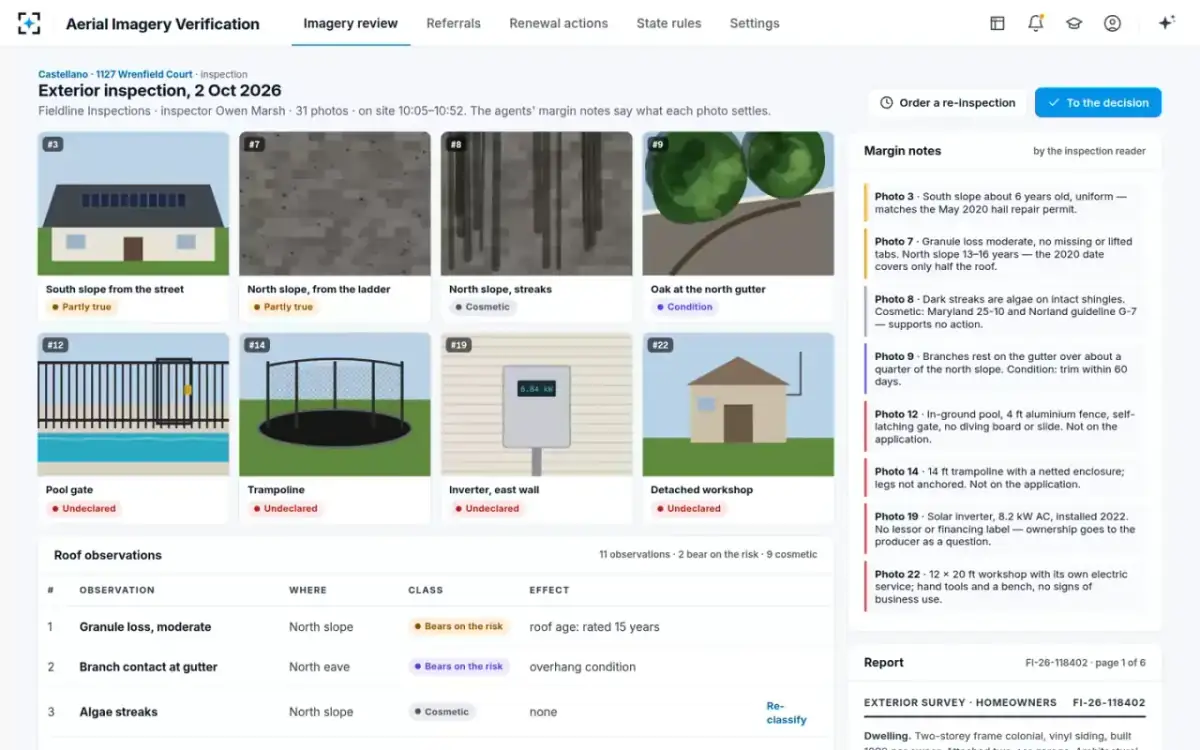Open photo #3 south slope thumbnail
Image resolution: width=1200 pixels, height=750 pixels.
[x=133, y=203]
